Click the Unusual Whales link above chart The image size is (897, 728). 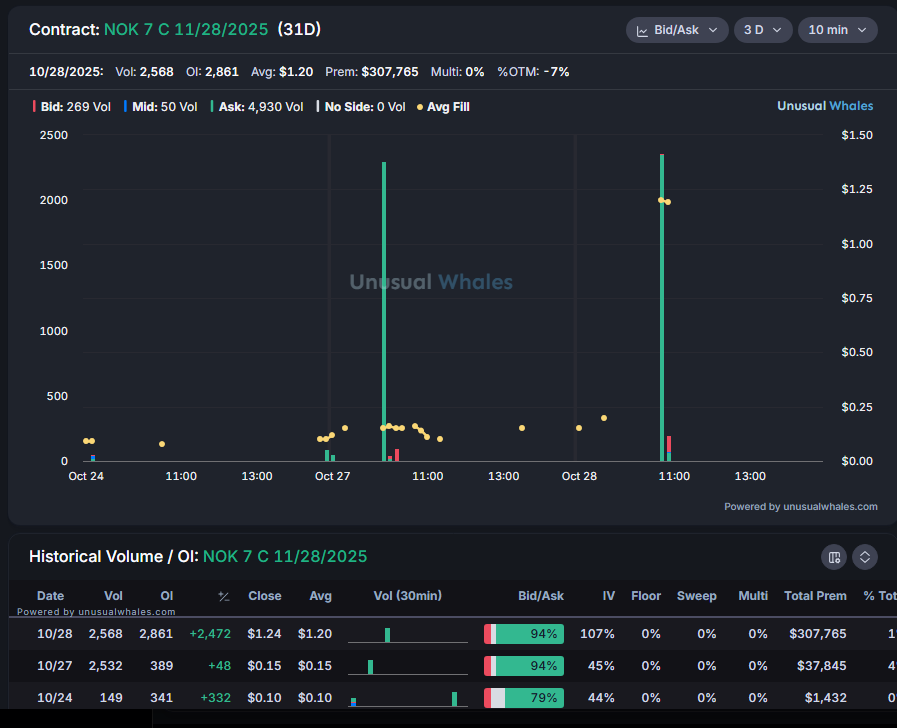[824, 106]
